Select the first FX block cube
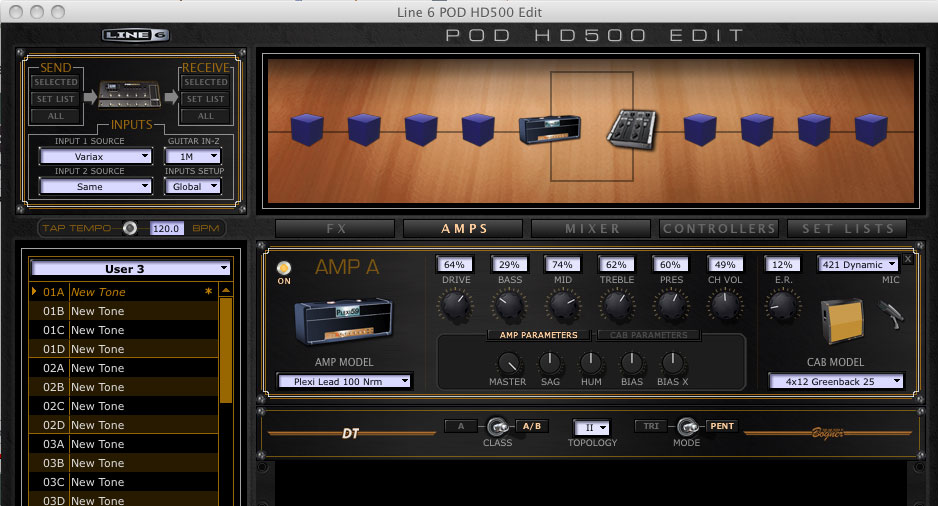Screen dimensions: 938x506 [x=307, y=130]
